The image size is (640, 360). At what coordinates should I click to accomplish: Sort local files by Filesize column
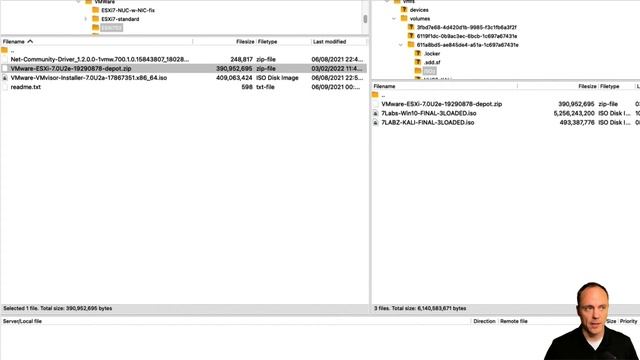coord(245,42)
